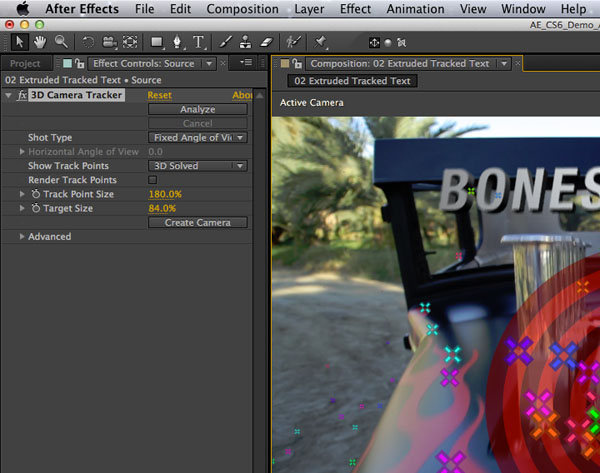600x473 pixels.
Task: Open the Layer menu
Action: click(309, 9)
